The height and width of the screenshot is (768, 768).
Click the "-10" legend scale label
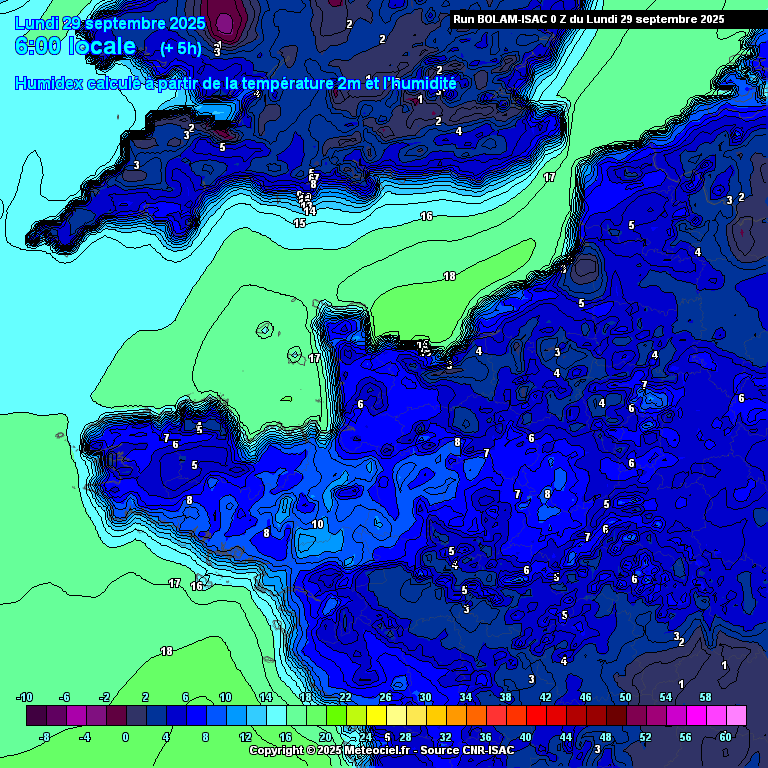tap(25, 697)
